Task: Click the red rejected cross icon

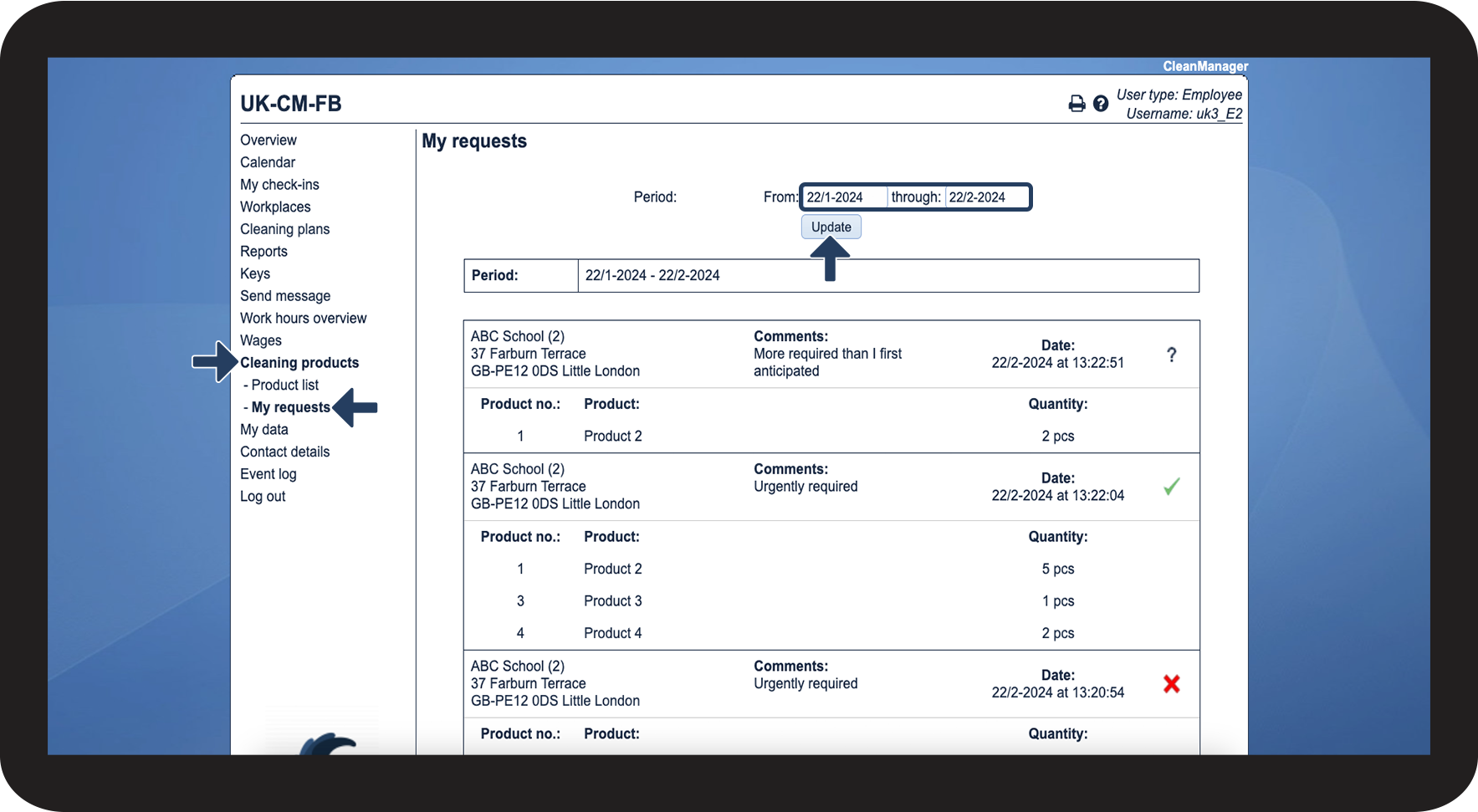Action: click(x=1172, y=684)
